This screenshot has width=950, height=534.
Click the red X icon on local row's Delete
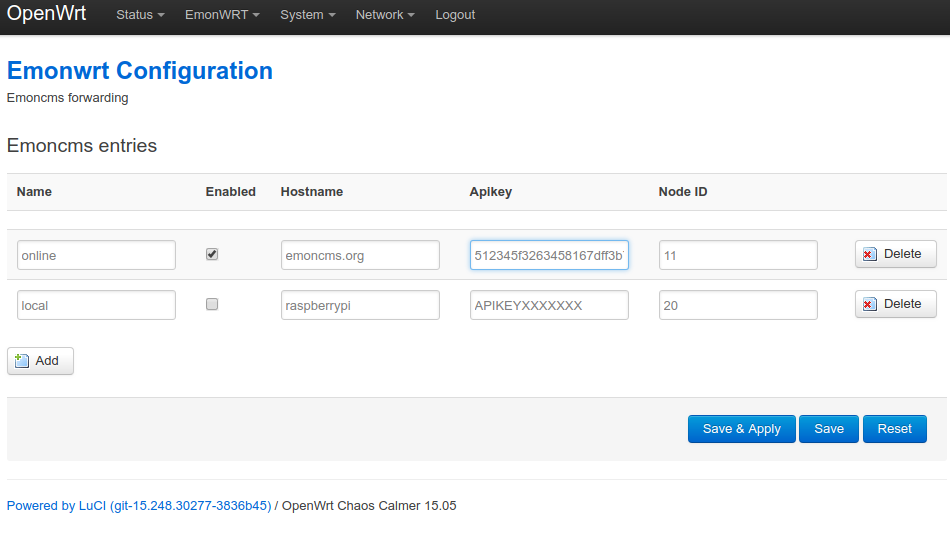870,304
